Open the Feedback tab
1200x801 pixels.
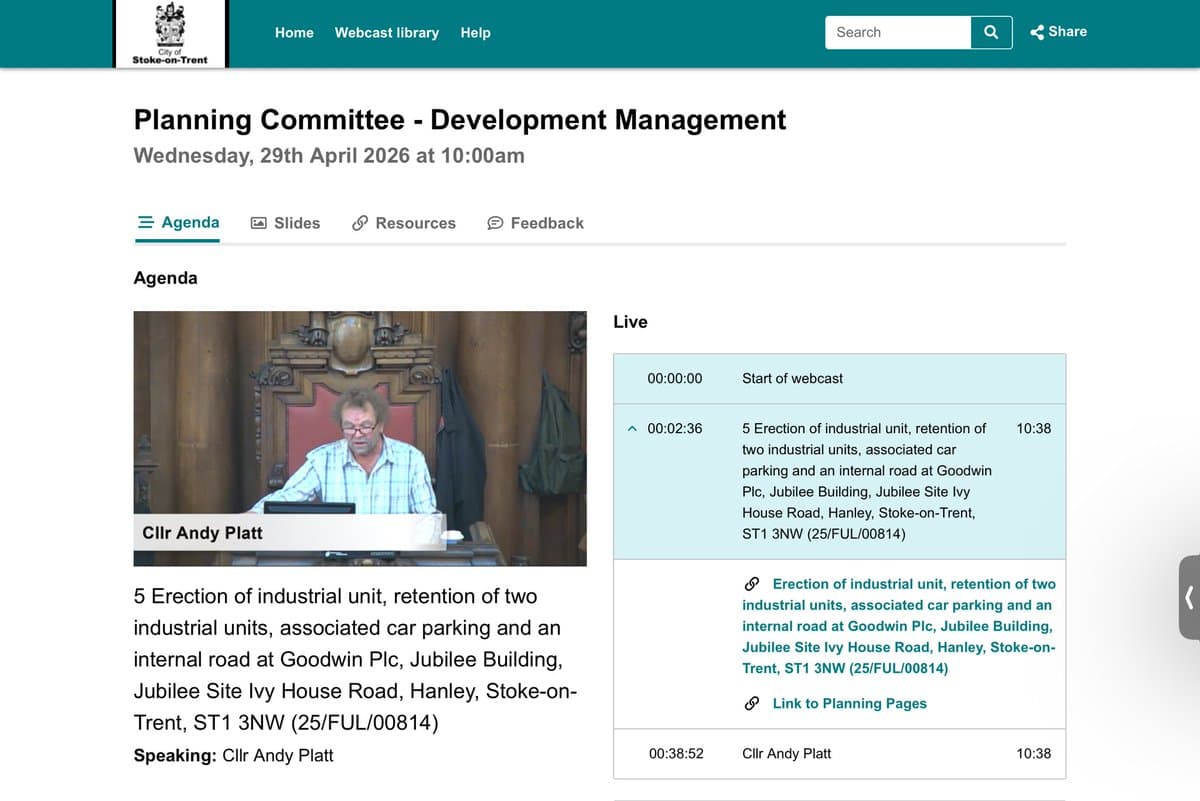[535, 223]
